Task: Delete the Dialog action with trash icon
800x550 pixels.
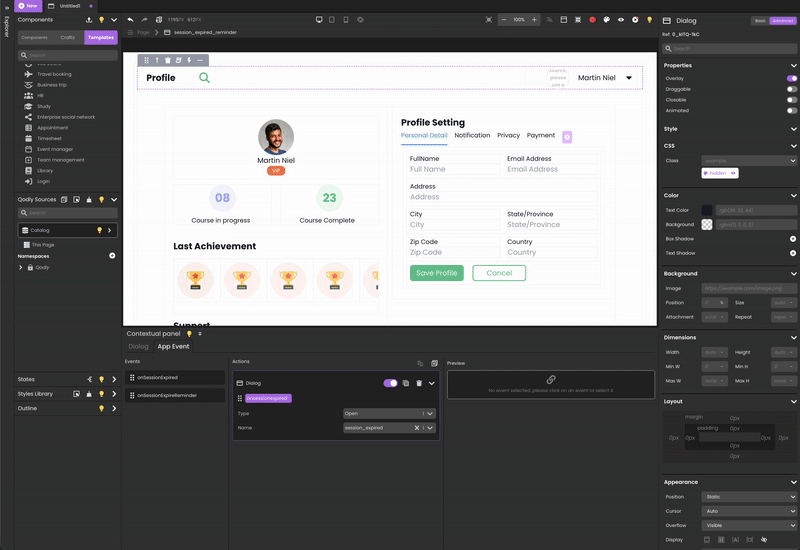Action: (419, 383)
